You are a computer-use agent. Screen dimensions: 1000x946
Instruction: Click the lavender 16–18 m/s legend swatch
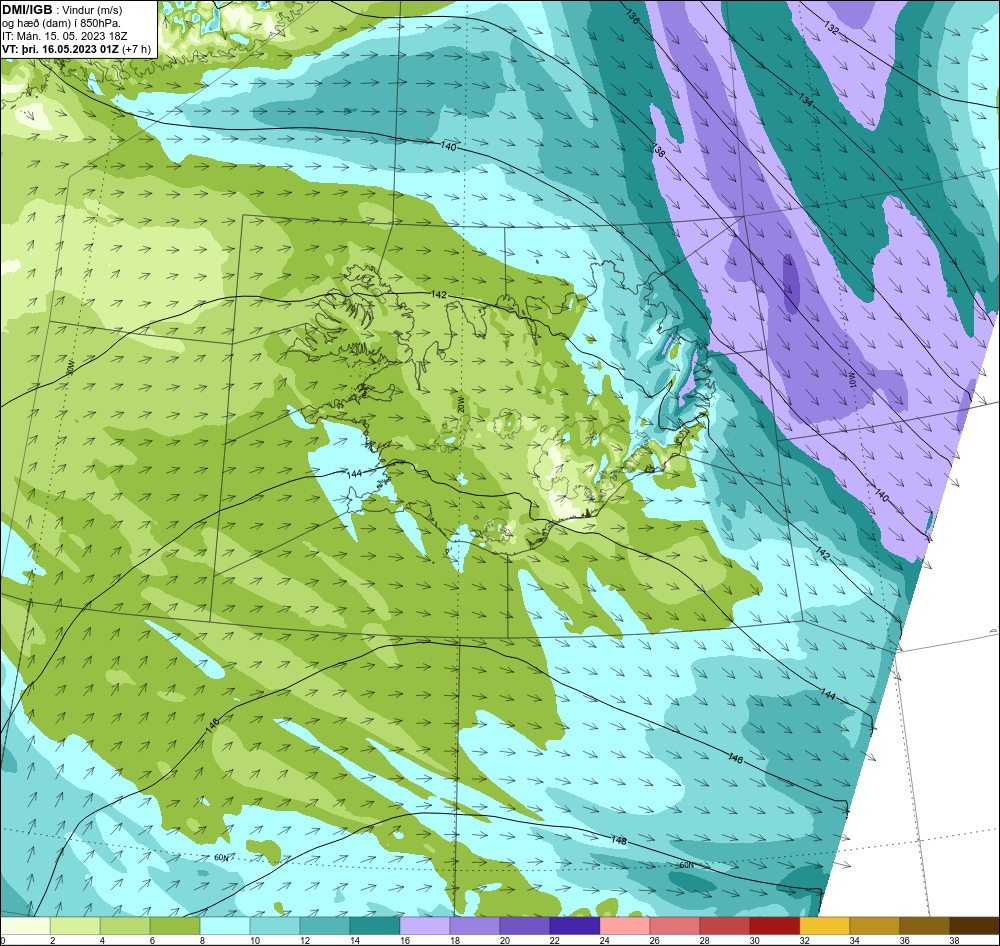pyautogui.click(x=425, y=926)
